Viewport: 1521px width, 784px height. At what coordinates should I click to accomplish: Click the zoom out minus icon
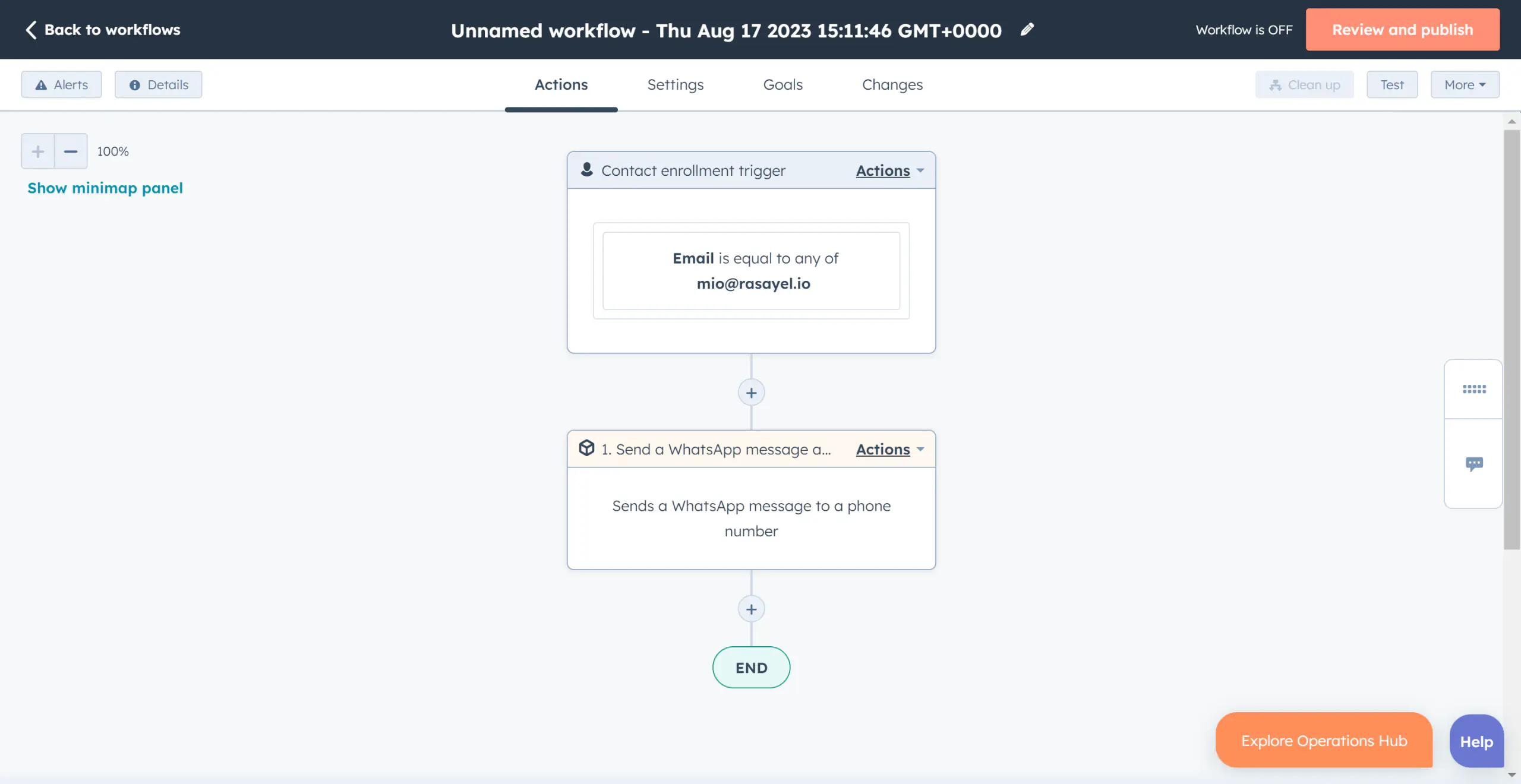coord(71,150)
